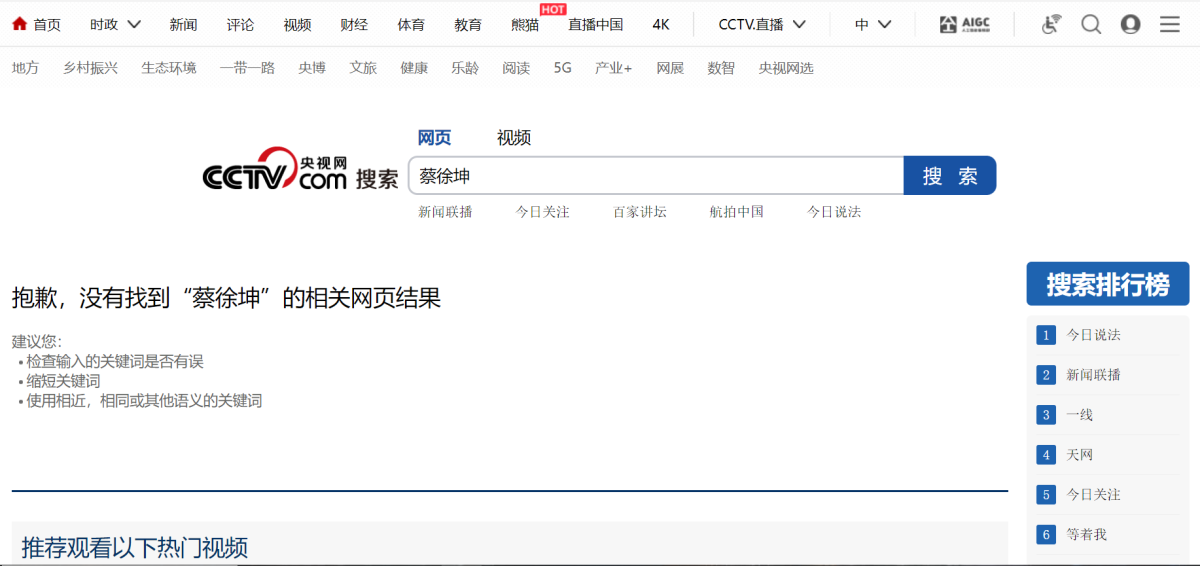This screenshot has width=1200, height=566.
Task: Open the 文旅 link
Action: (x=363, y=68)
